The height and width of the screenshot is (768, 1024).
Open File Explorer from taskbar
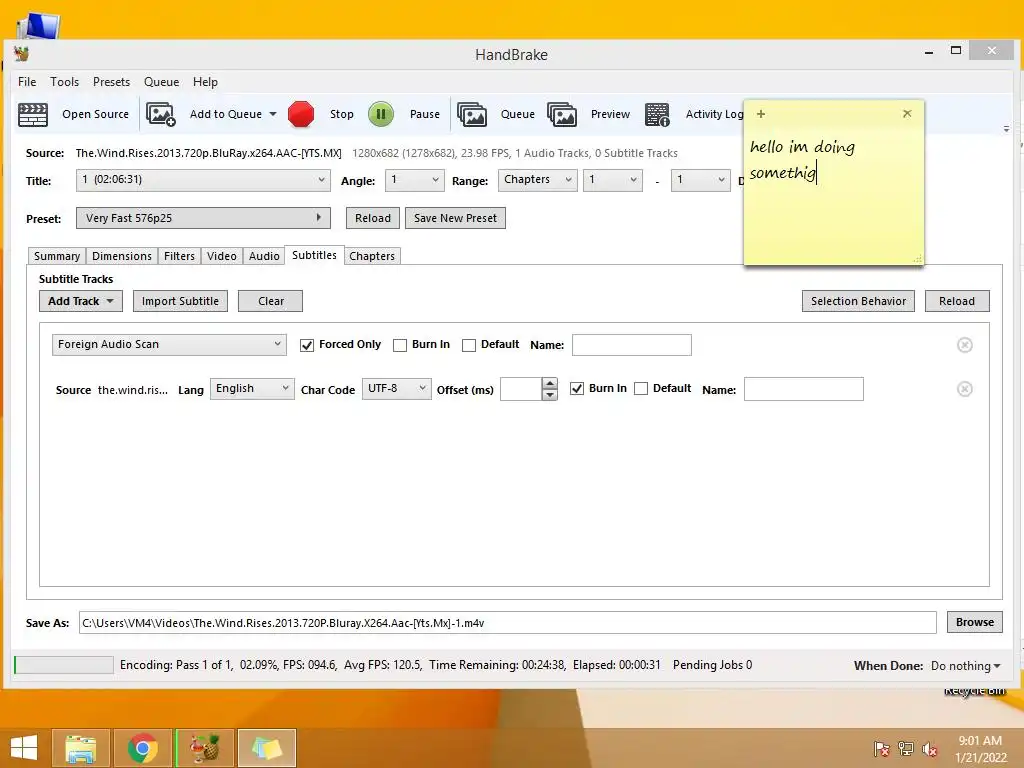[81, 748]
